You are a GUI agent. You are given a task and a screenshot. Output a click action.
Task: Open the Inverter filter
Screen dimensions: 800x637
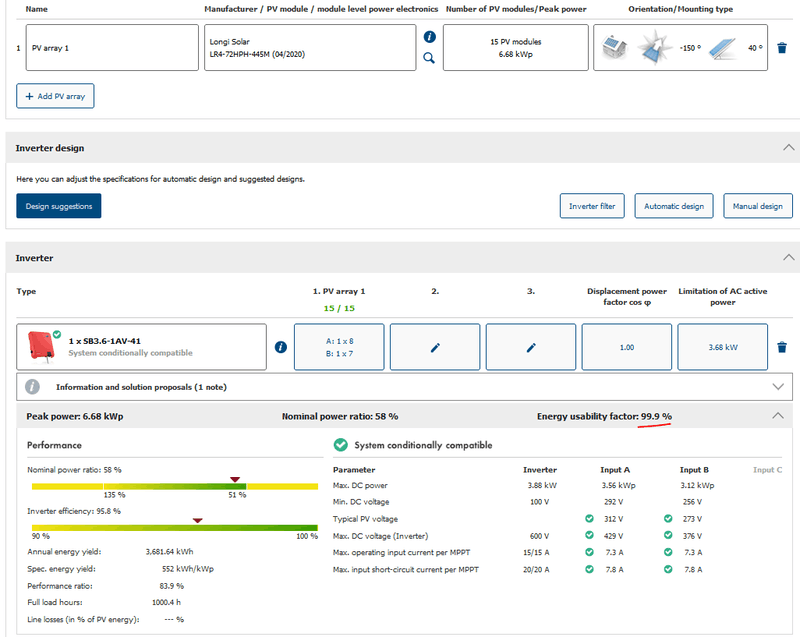coord(591,206)
